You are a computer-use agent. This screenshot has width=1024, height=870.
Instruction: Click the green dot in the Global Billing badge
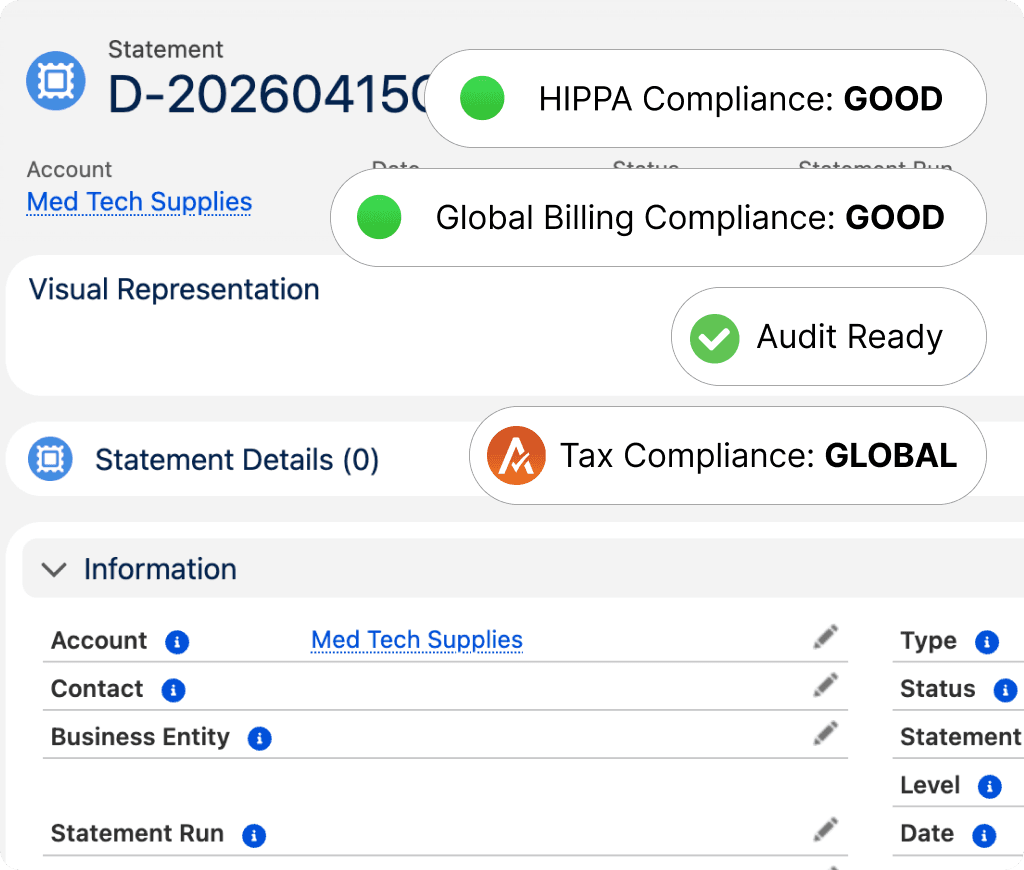[379, 217]
